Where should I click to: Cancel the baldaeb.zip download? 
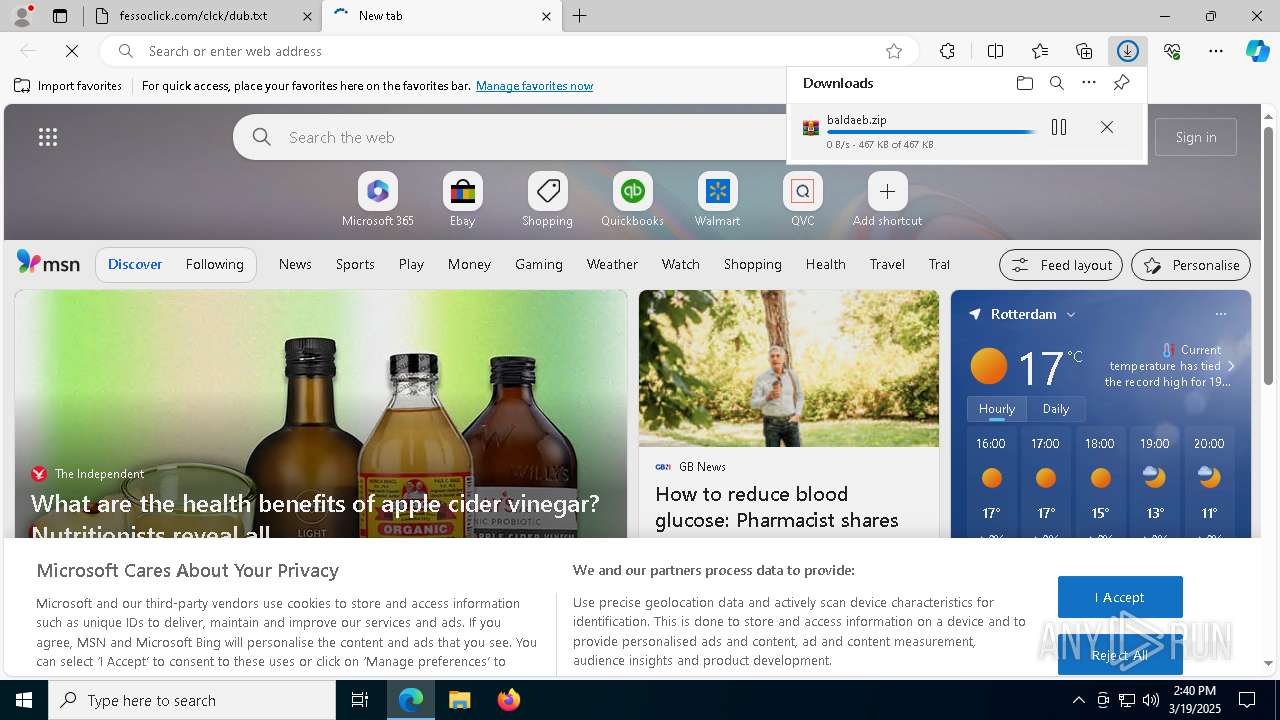pyautogui.click(x=1107, y=127)
